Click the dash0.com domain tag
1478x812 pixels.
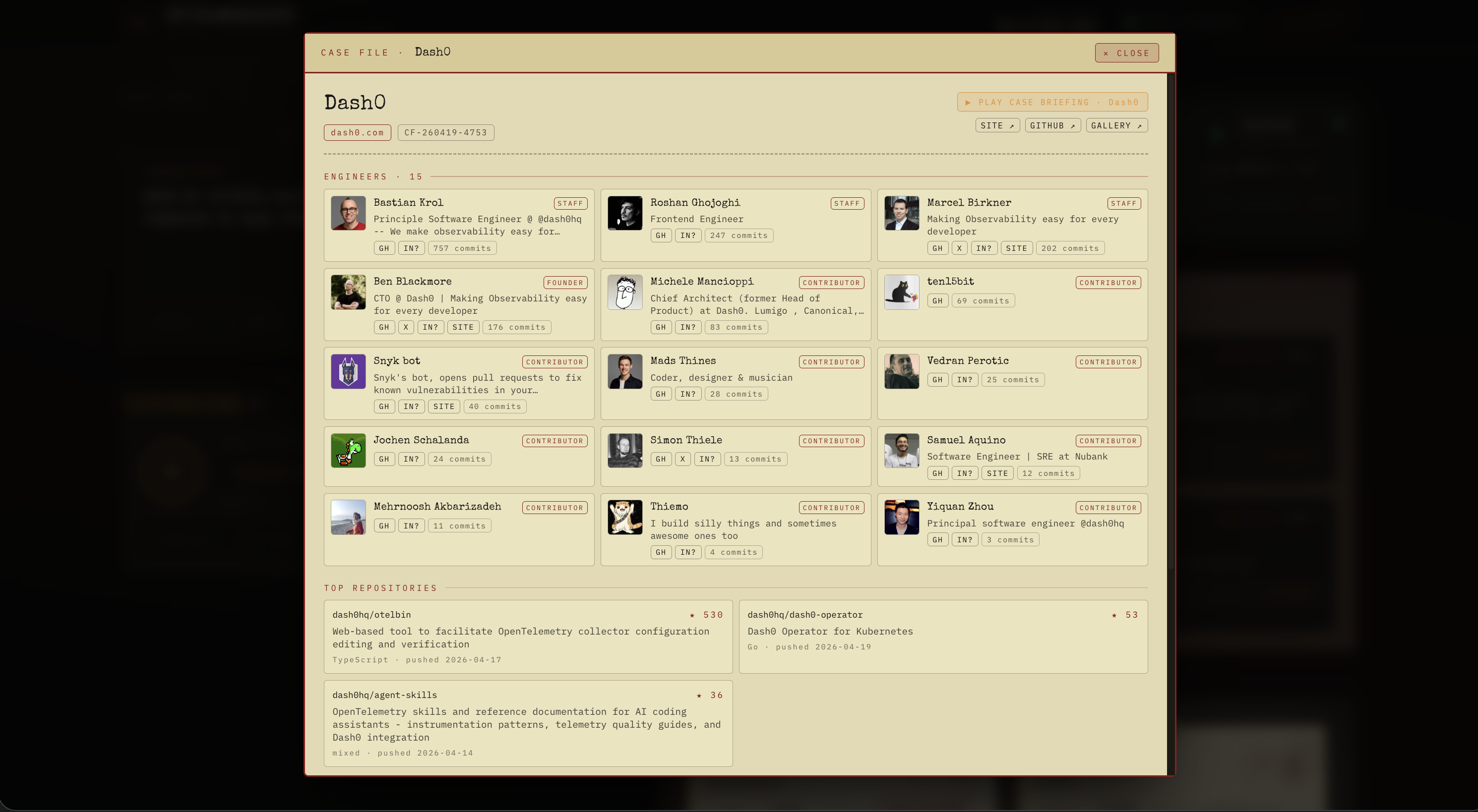[357, 132]
